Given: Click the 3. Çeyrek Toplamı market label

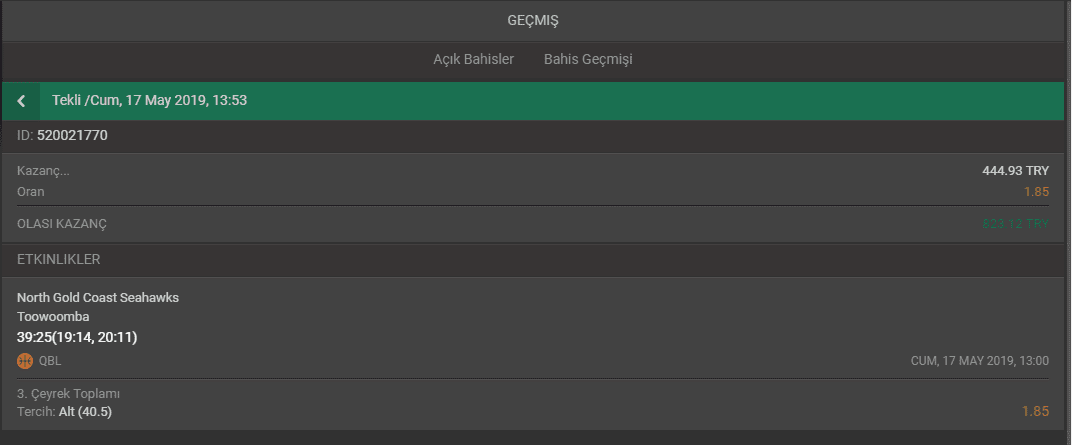Looking at the screenshot, I should [x=68, y=394].
